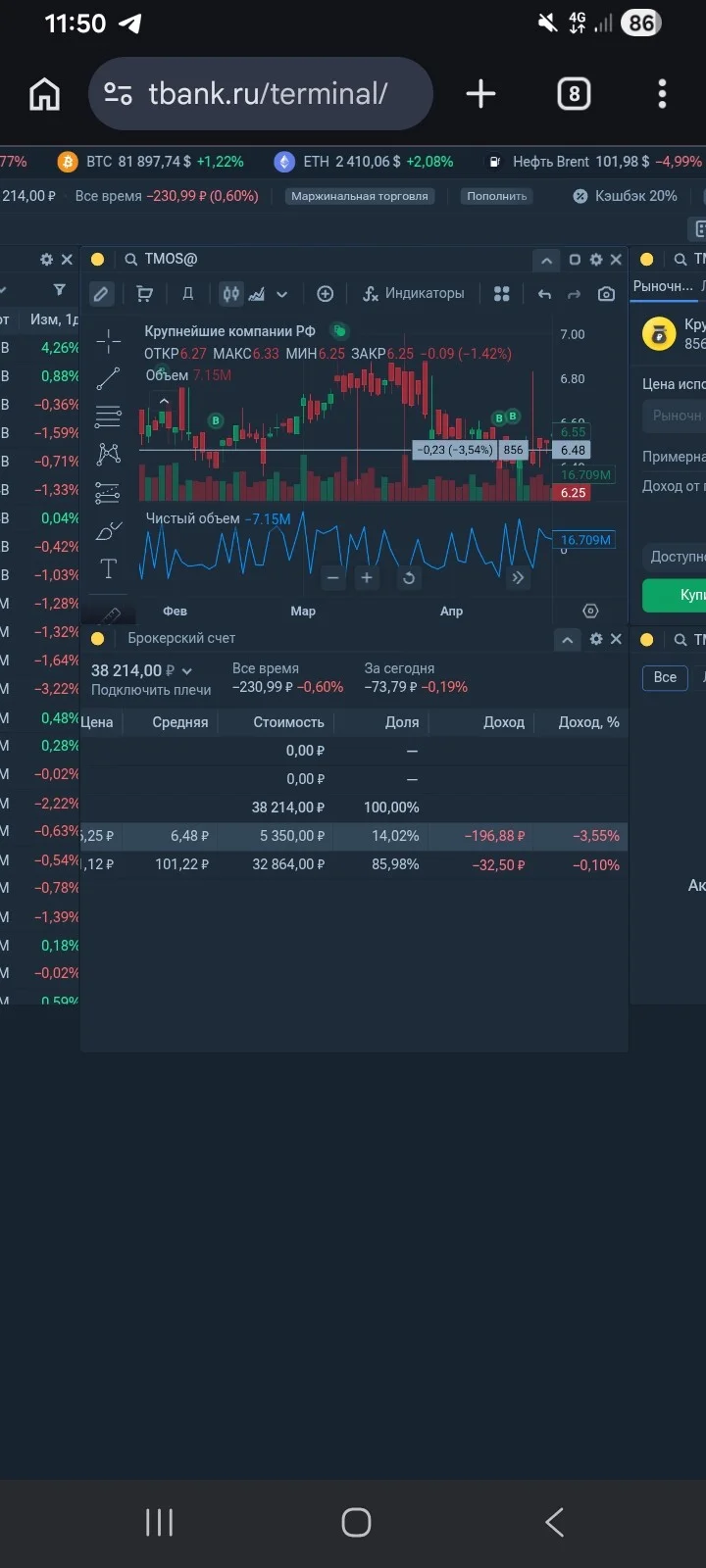Tap the tbank.ru/terminal address bar
This screenshot has height=1568, width=706.
261,94
